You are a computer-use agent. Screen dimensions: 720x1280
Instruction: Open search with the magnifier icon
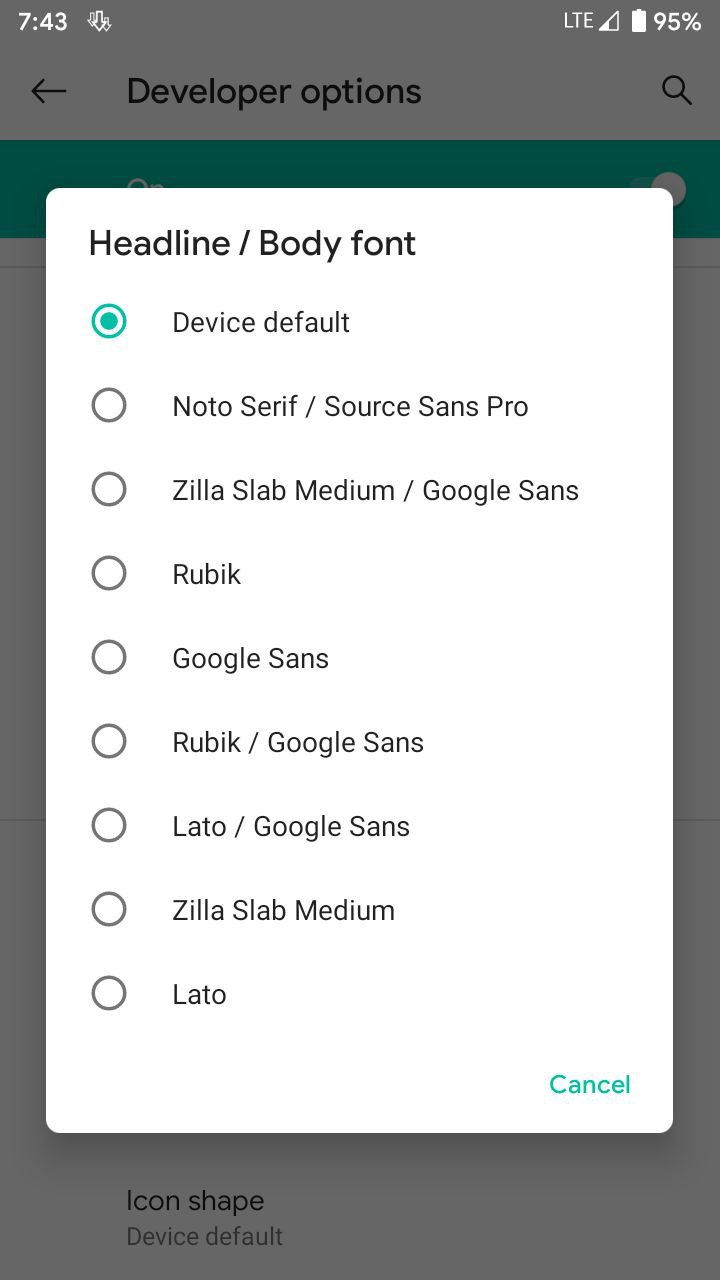[677, 91]
